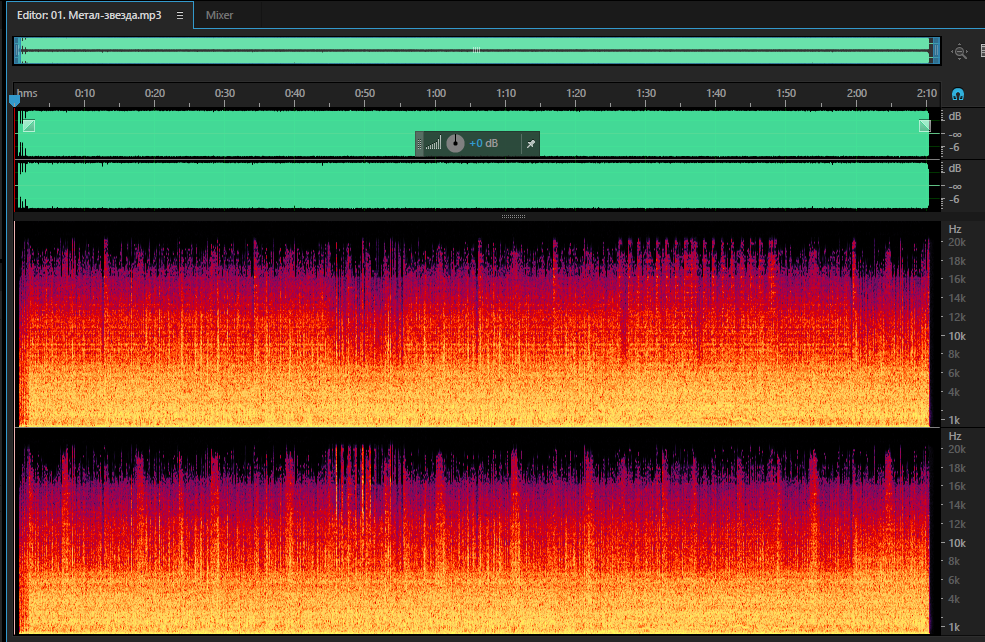Image resolution: width=985 pixels, height=642 pixels.
Task: Click the amplitude adjust knob in HUD
Action: tap(455, 144)
